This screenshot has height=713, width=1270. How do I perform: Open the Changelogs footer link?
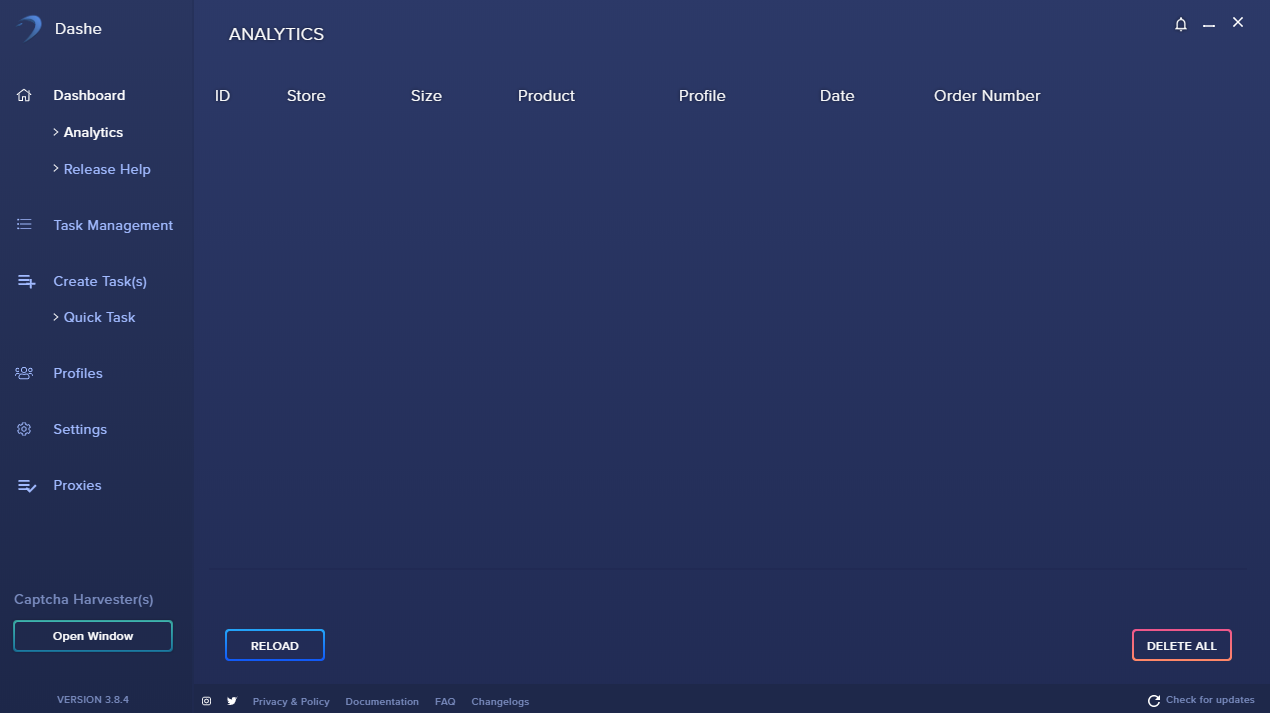coord(500,702)
